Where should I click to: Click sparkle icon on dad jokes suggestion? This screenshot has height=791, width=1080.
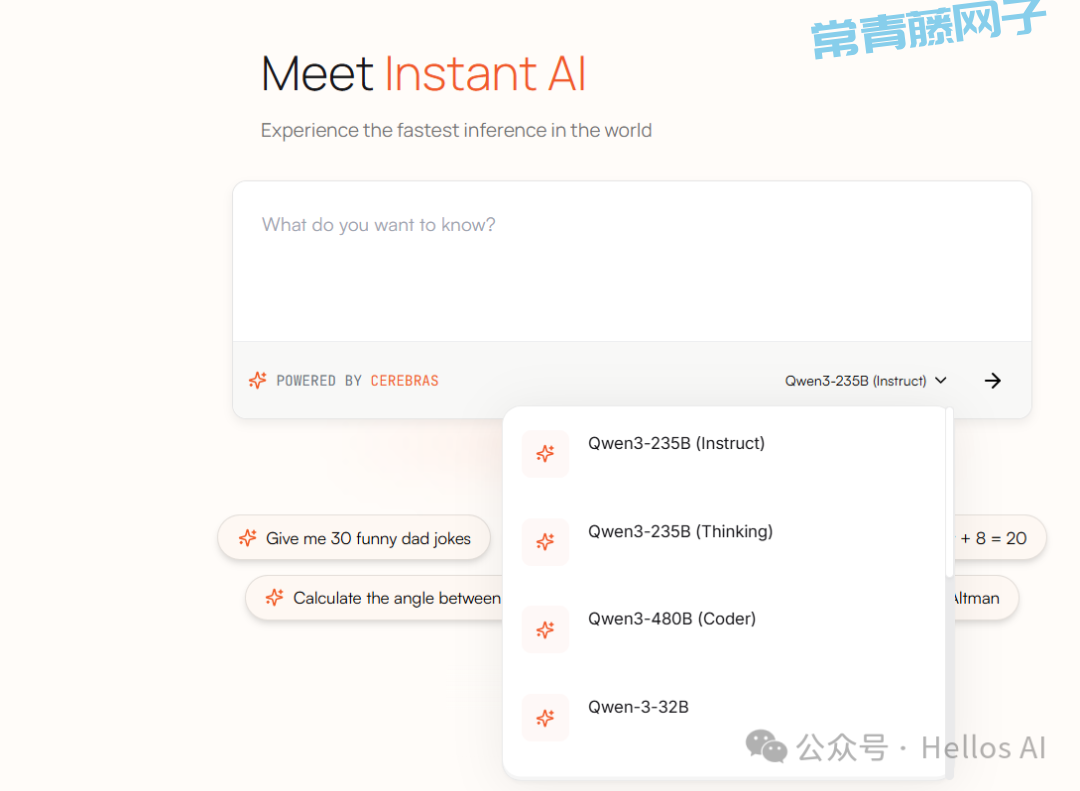click(x=248, y=538)
